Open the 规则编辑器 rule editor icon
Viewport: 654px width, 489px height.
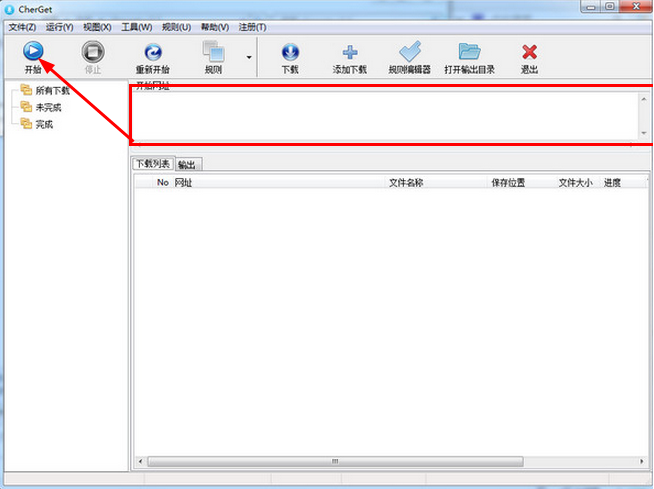(410, 51)
